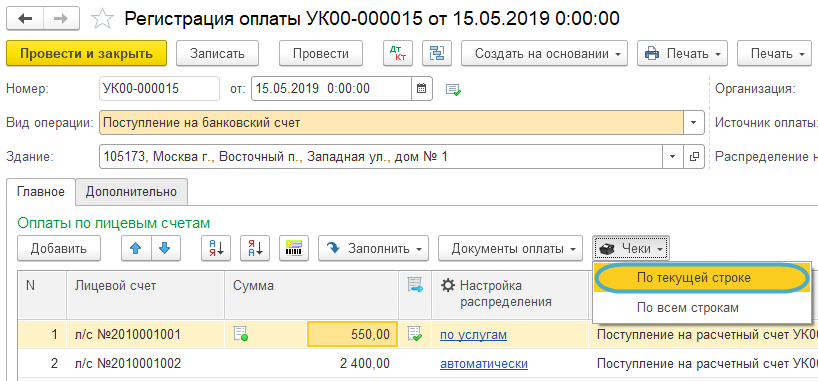This screenshot has width=818, height=381.
Task: Open Печать dropdown with printer icon
Action: pos(683,53)
